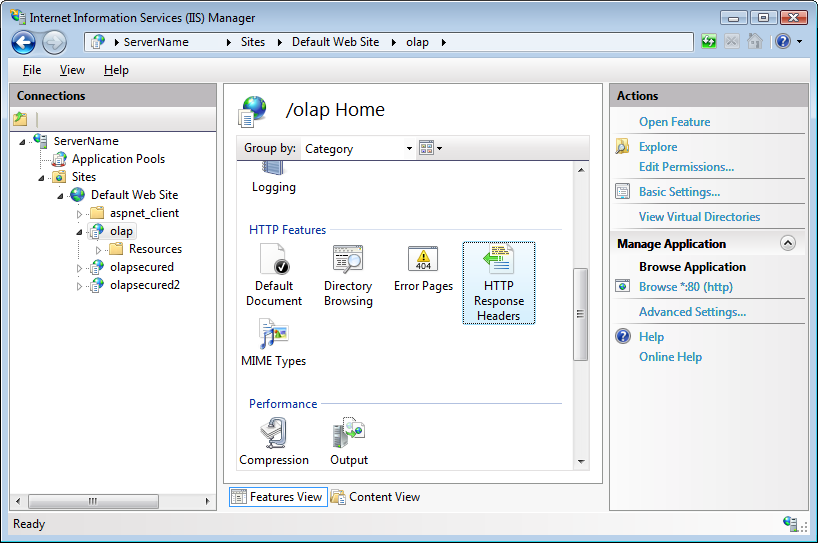This screenshot has width=818, height=543.
Task: Select the Error Pages 404 icon
Action: click(423, 262)
